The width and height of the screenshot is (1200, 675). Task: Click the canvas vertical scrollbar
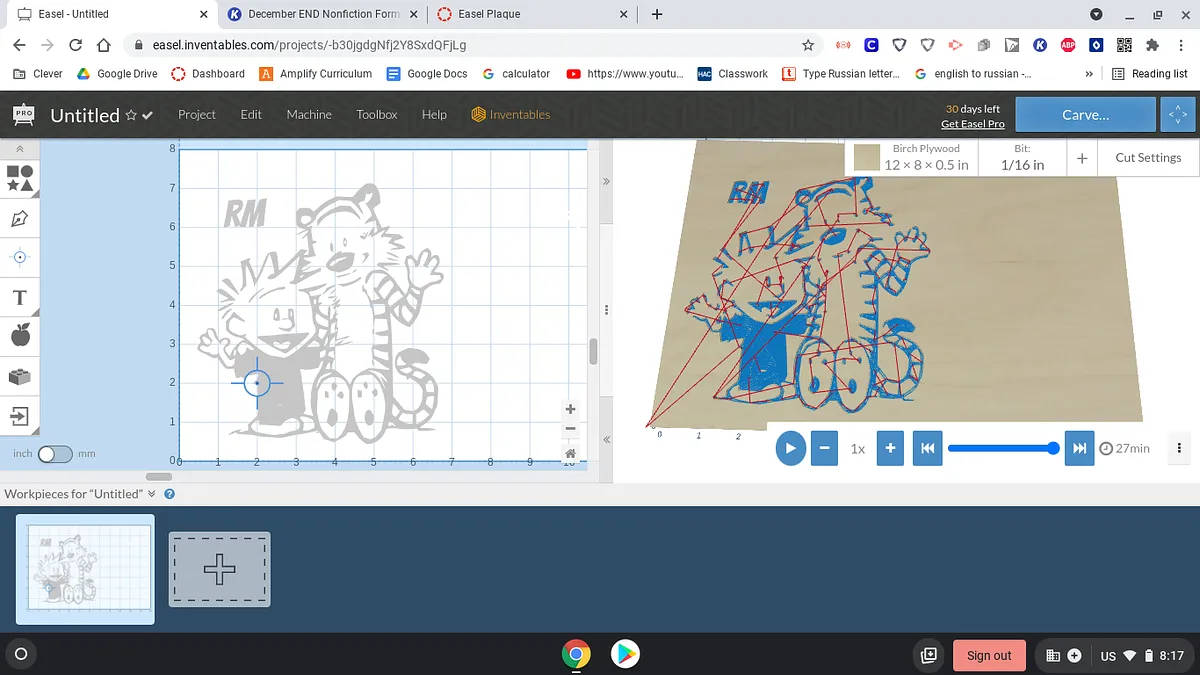pyautogui.click(x=593, y=352)
